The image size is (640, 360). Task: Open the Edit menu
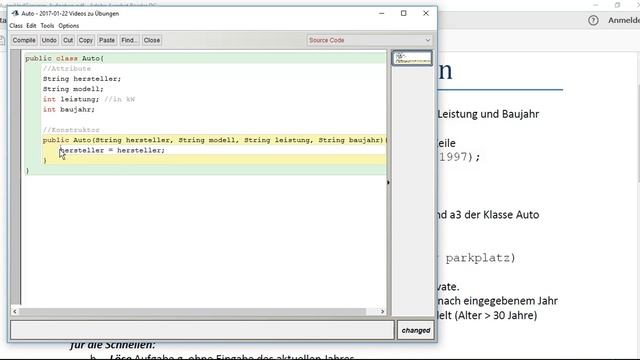coord(31,26)
